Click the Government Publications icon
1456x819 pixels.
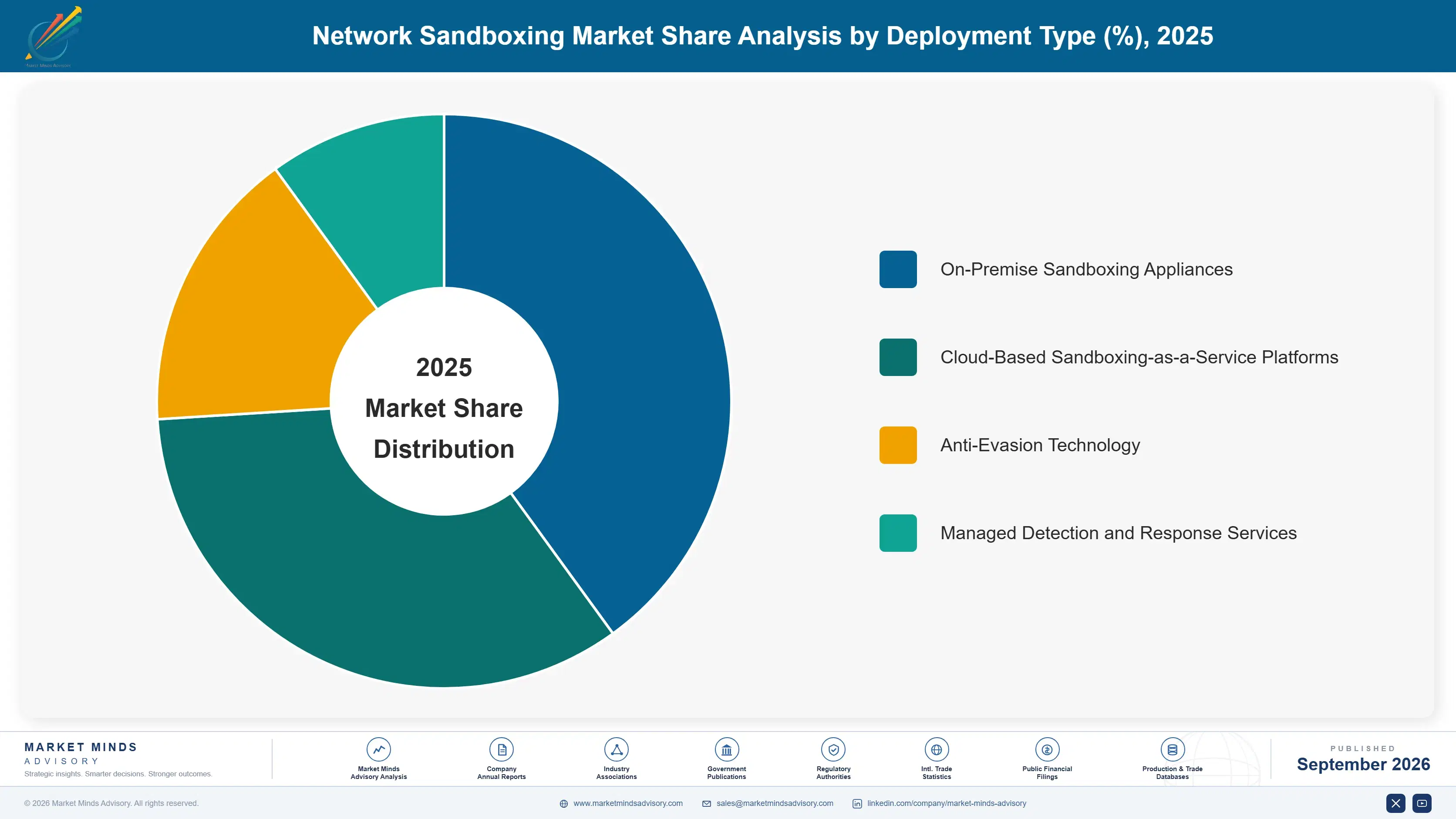(726, 749)
